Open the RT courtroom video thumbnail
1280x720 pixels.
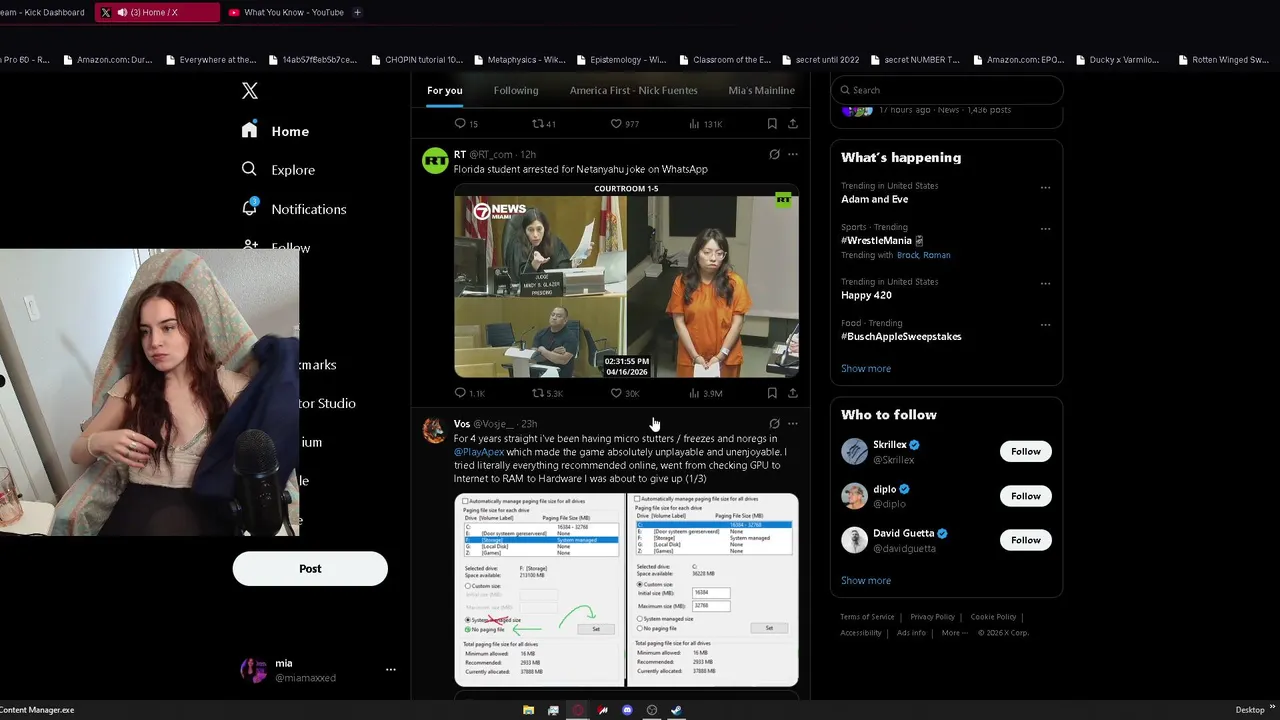(x=626, y=281)
